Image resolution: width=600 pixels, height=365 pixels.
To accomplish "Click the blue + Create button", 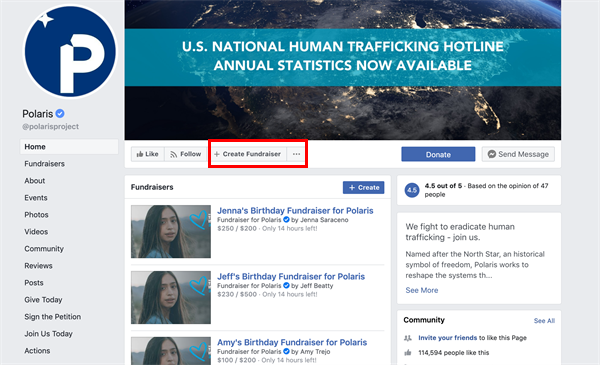I will 364,187.
